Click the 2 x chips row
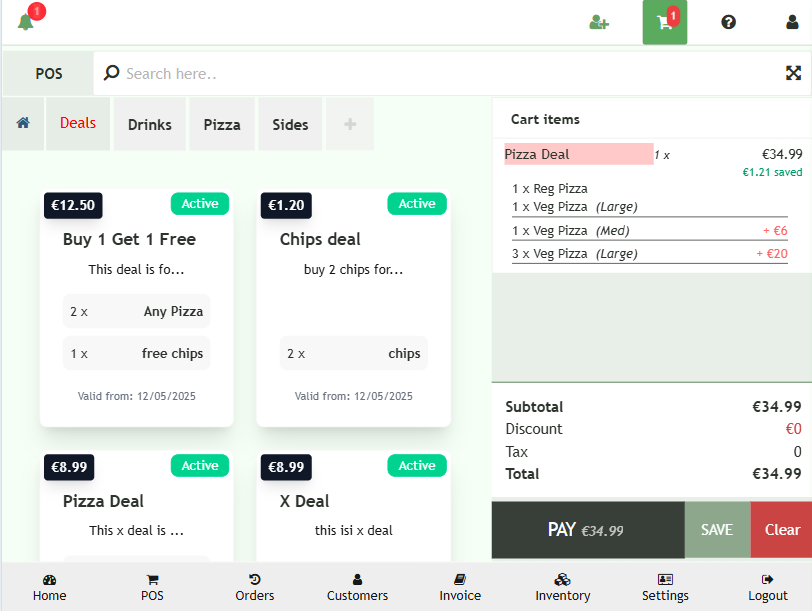 click(354, 353)
